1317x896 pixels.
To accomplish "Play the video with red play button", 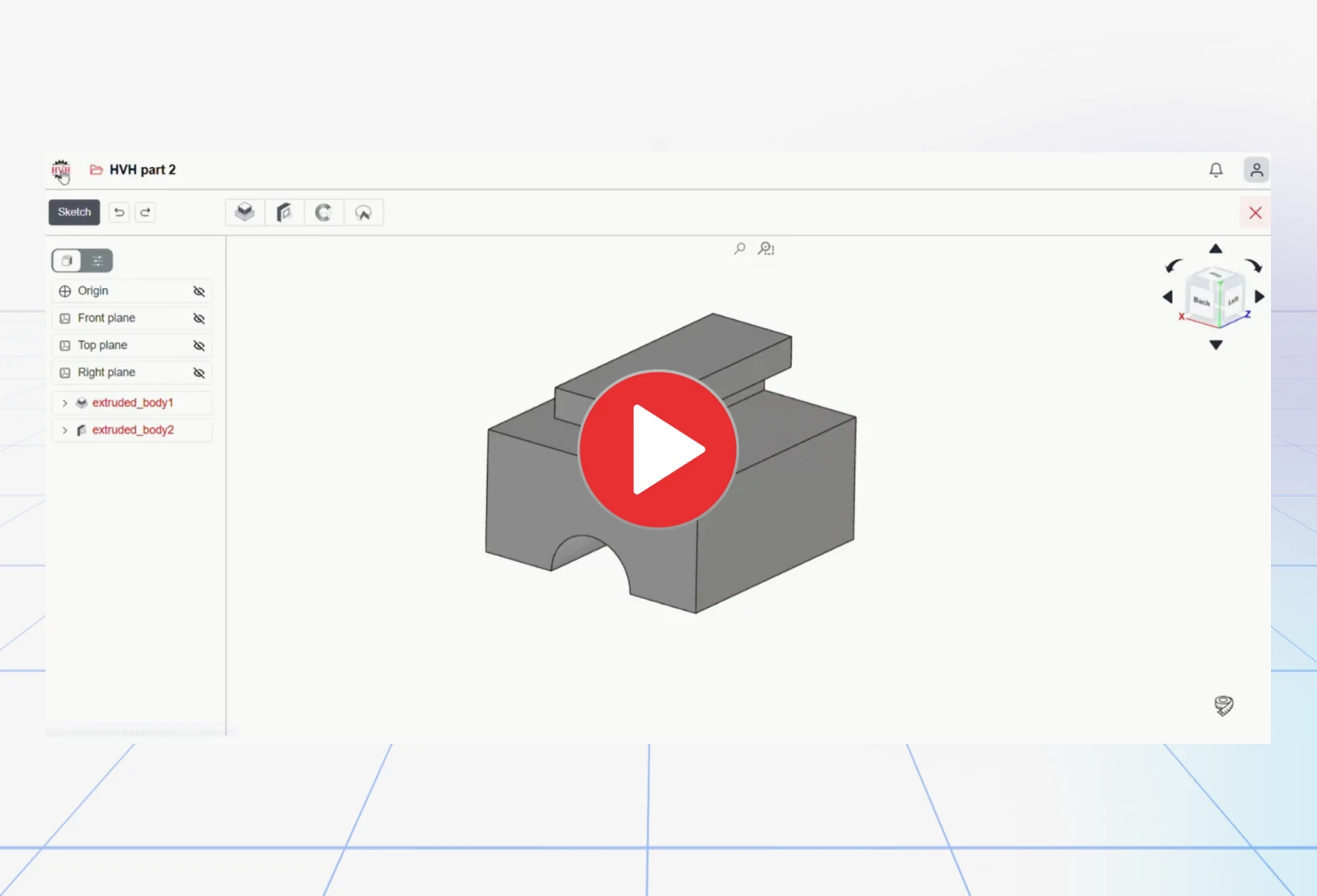I will tap(658, 448).
